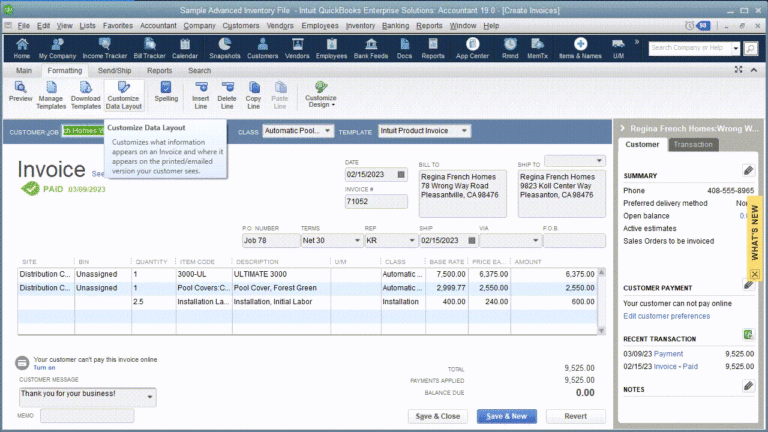Launch the Income Tracker
The image size is (768, 432).
point(105,48)
